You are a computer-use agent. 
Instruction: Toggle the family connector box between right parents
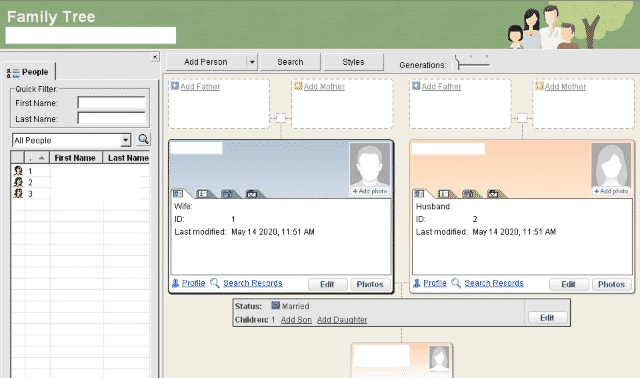pyautogui.click(x=522, y=118)
